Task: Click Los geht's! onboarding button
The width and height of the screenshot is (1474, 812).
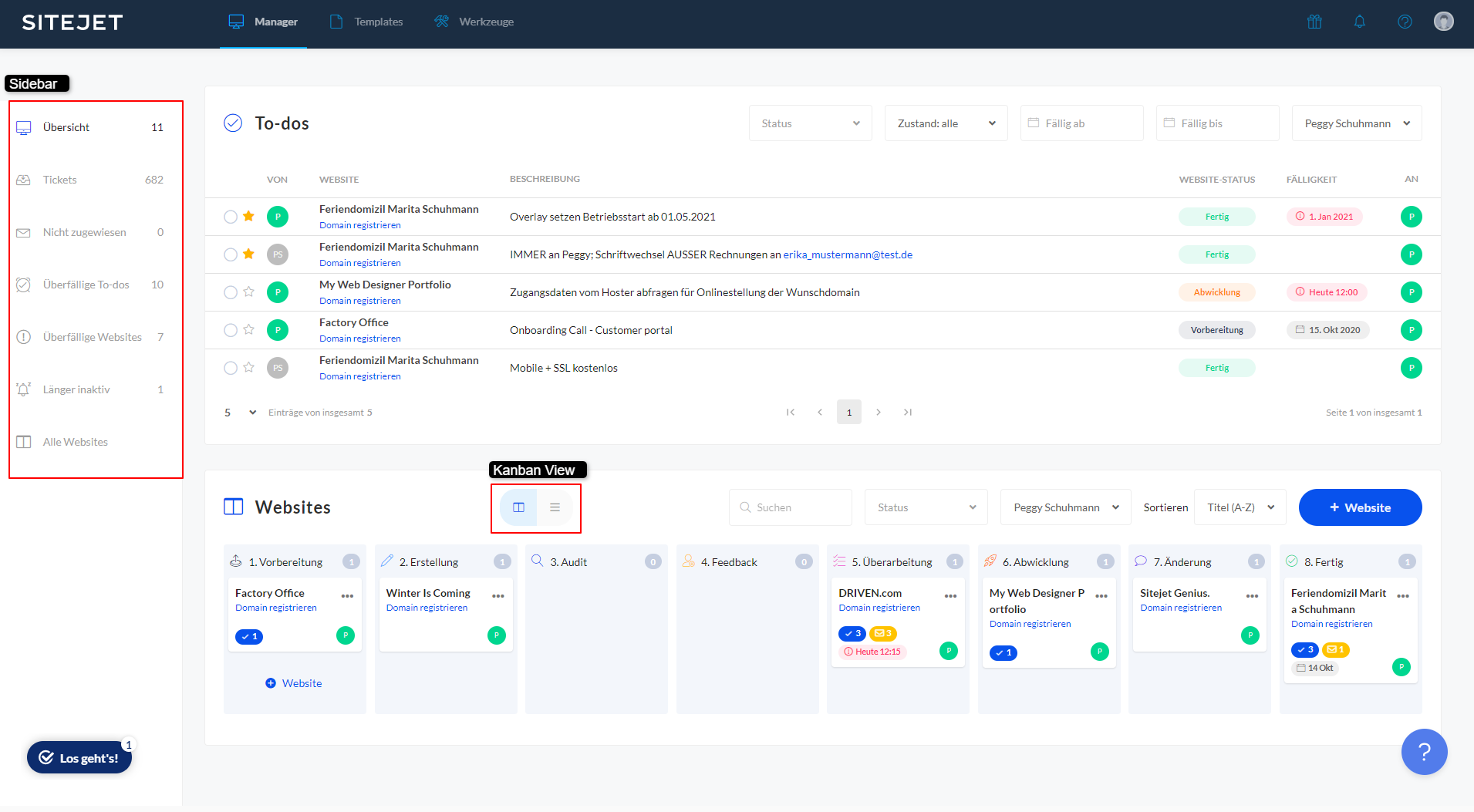Action: [x=79, y=758]
